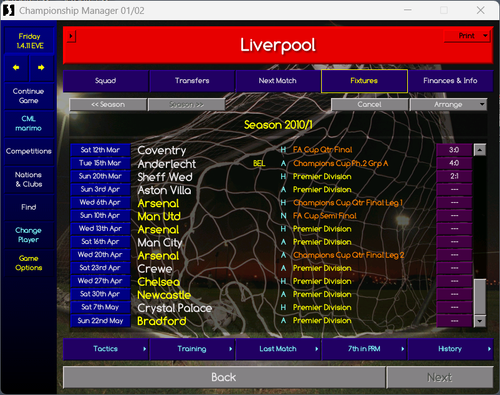Screen dimensions: 500x395
Task: Open Anderlecht club from fixtures list
Action: 167,164
